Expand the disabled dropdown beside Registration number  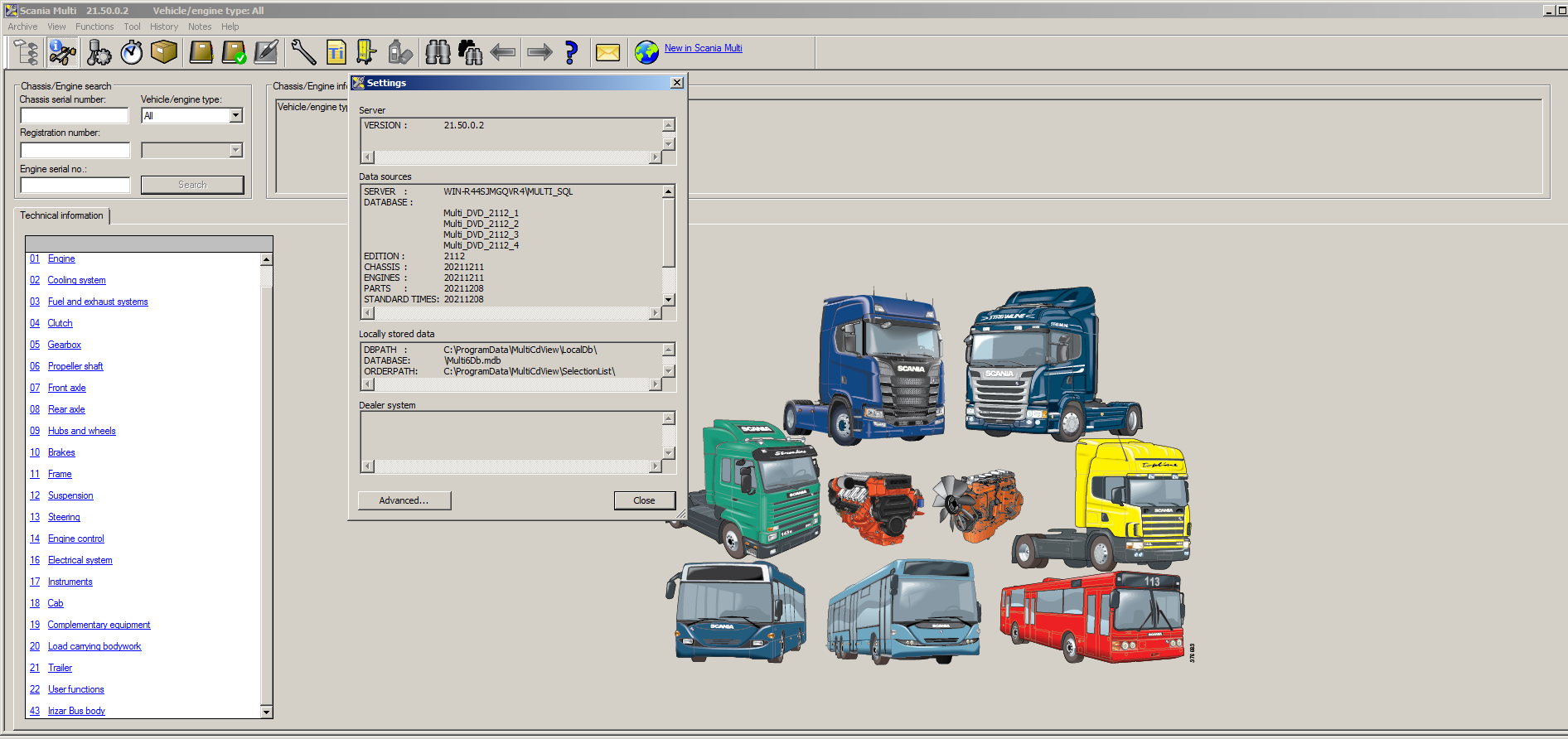click(236, 150)
